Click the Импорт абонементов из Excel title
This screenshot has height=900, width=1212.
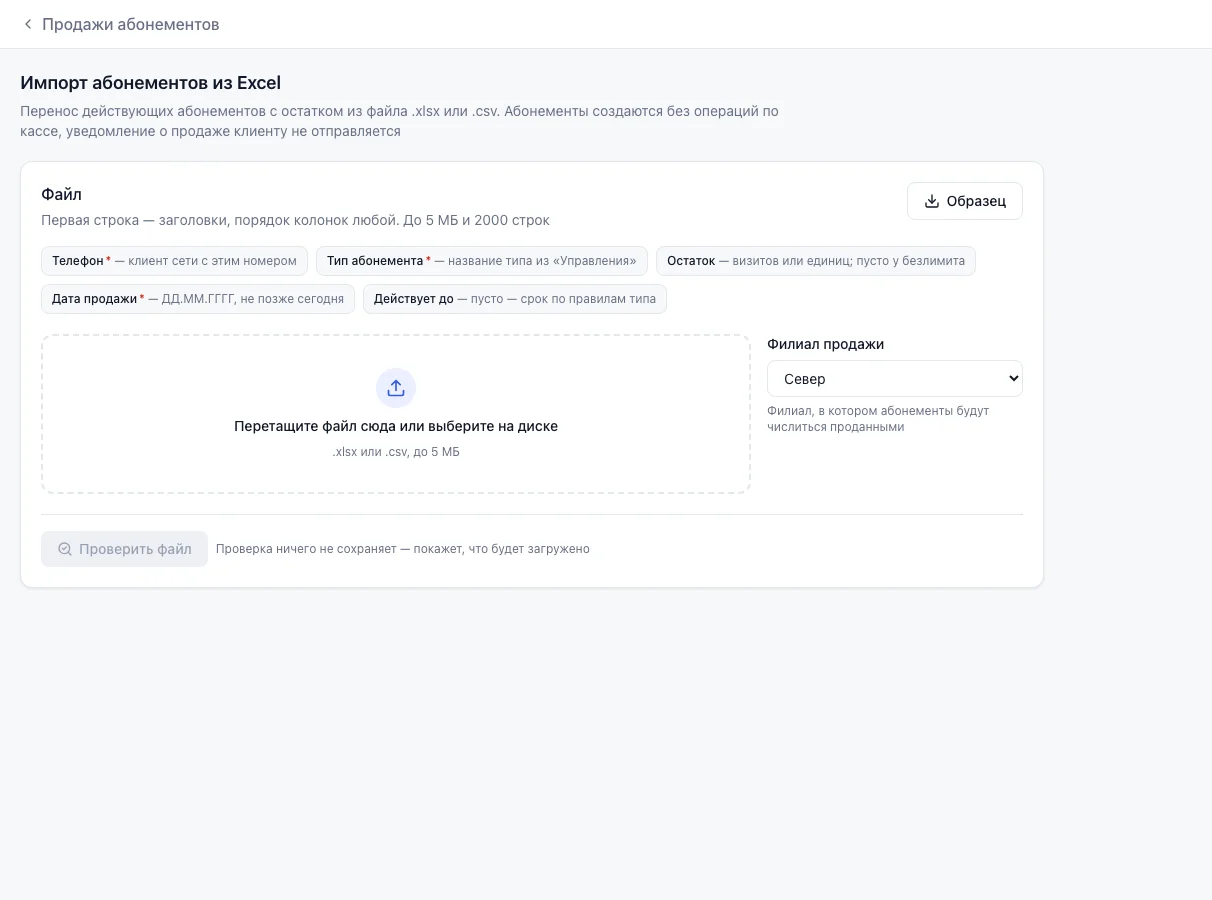(x=151, y=83)
